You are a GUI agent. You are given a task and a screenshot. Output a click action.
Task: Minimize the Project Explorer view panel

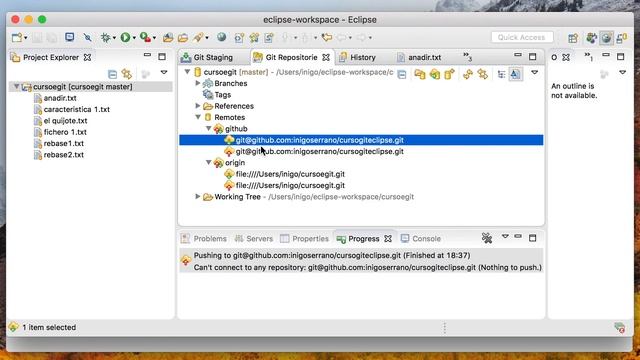pos(147,56)
